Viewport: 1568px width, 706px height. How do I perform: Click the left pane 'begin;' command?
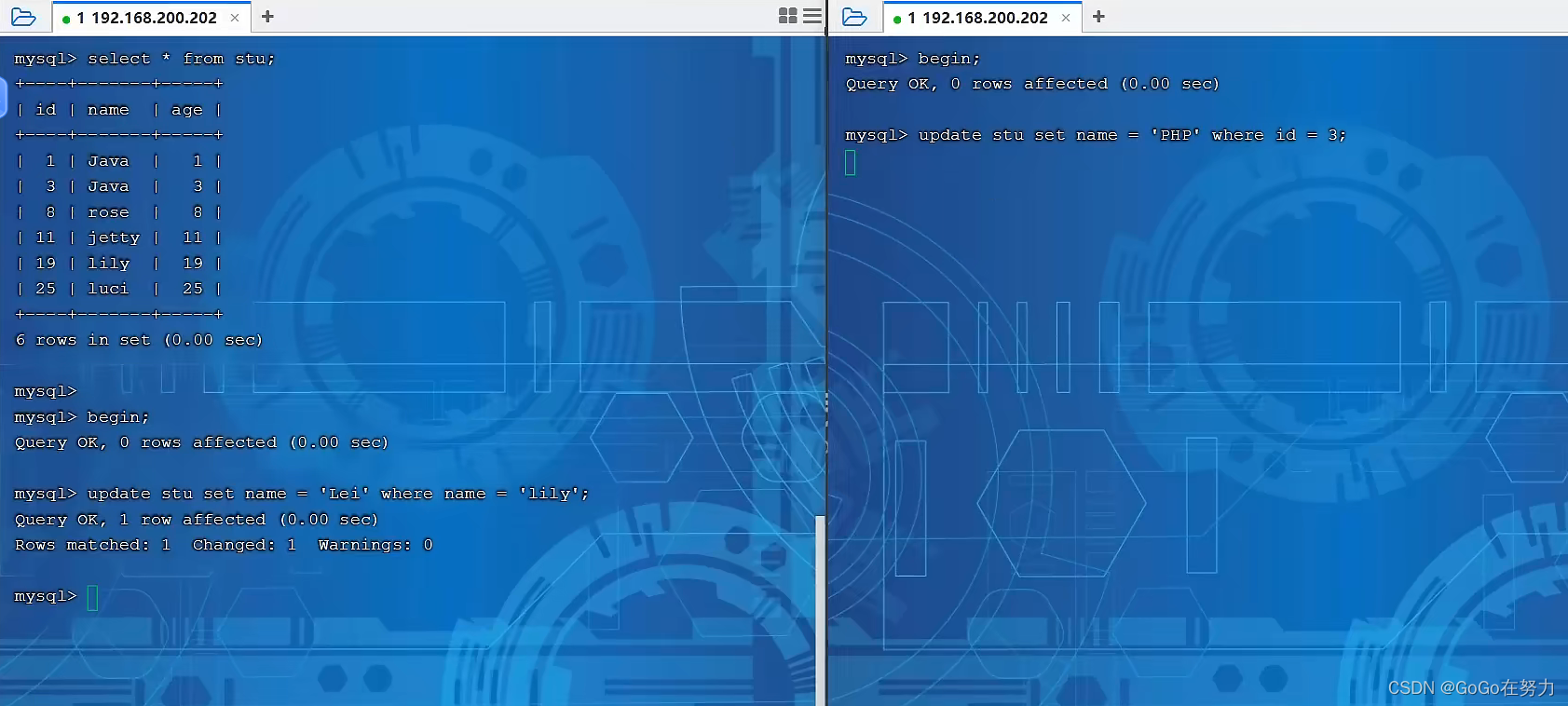coord(118,417)
